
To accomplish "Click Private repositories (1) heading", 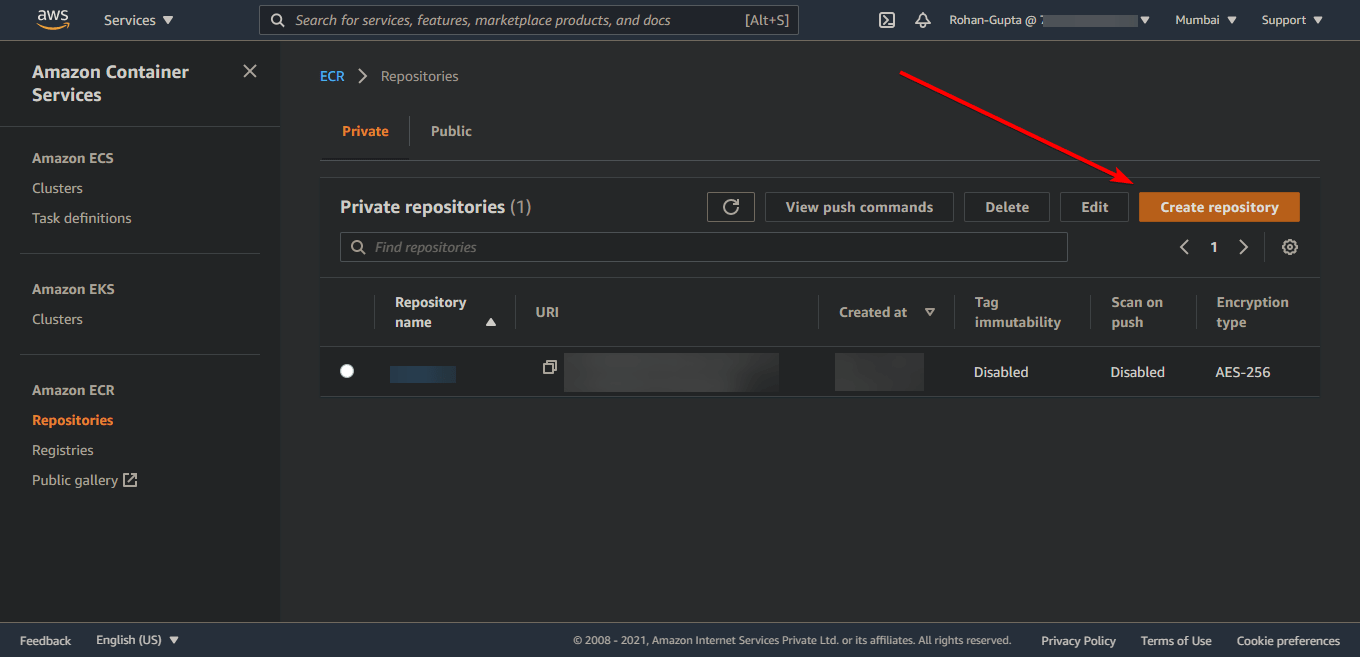I will tap(435, 207).
